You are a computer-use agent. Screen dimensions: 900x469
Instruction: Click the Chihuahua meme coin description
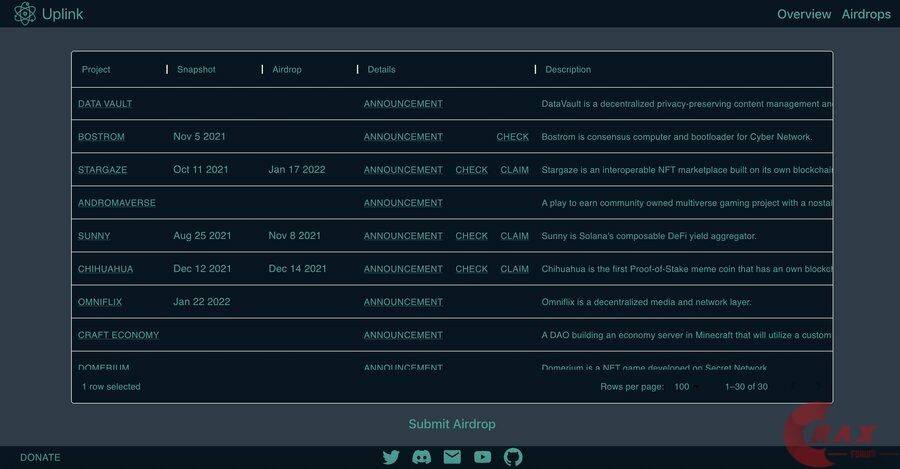tap(686, 269)
